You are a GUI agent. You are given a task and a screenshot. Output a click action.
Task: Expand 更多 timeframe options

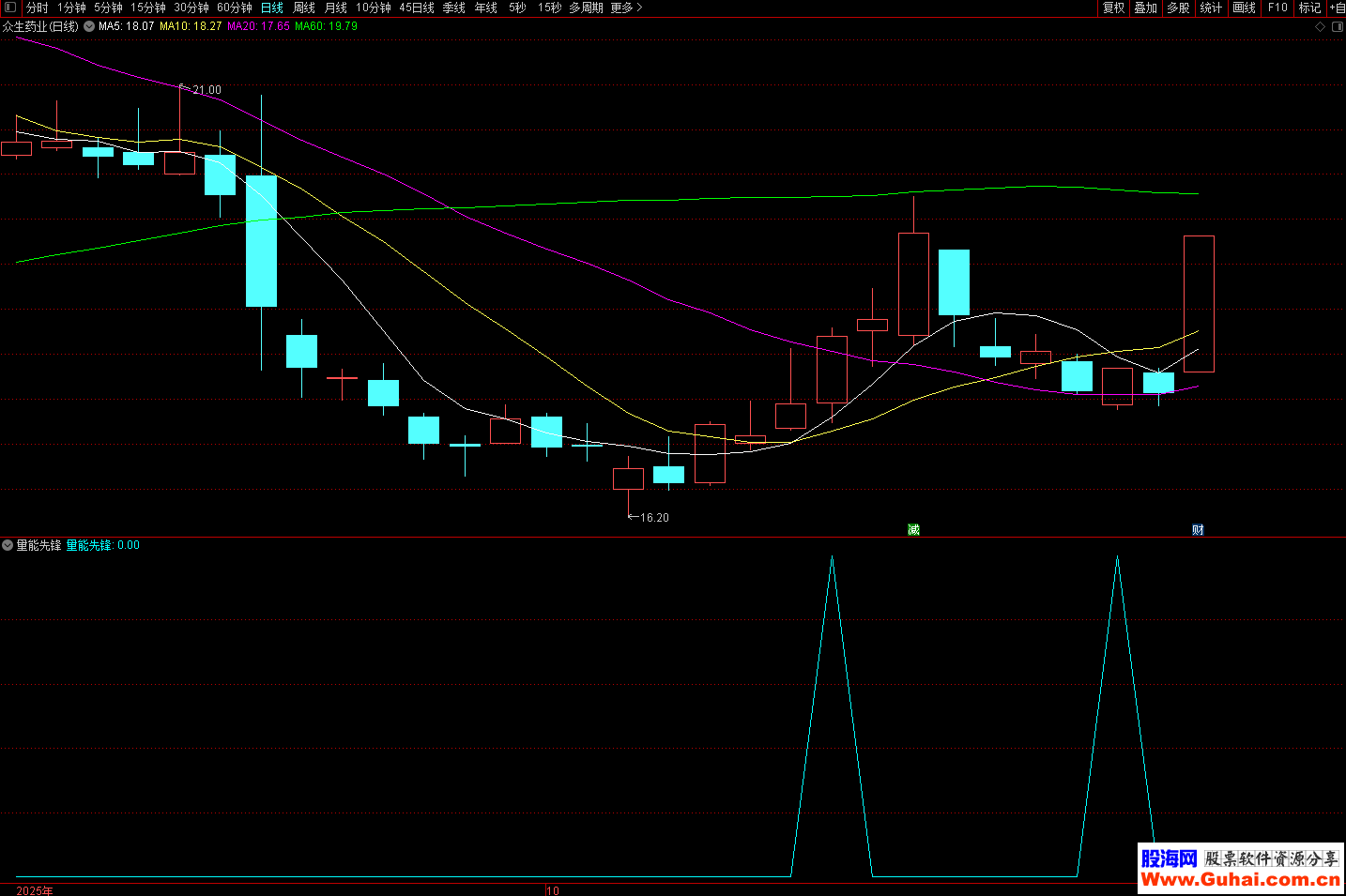tap(626, 8)
